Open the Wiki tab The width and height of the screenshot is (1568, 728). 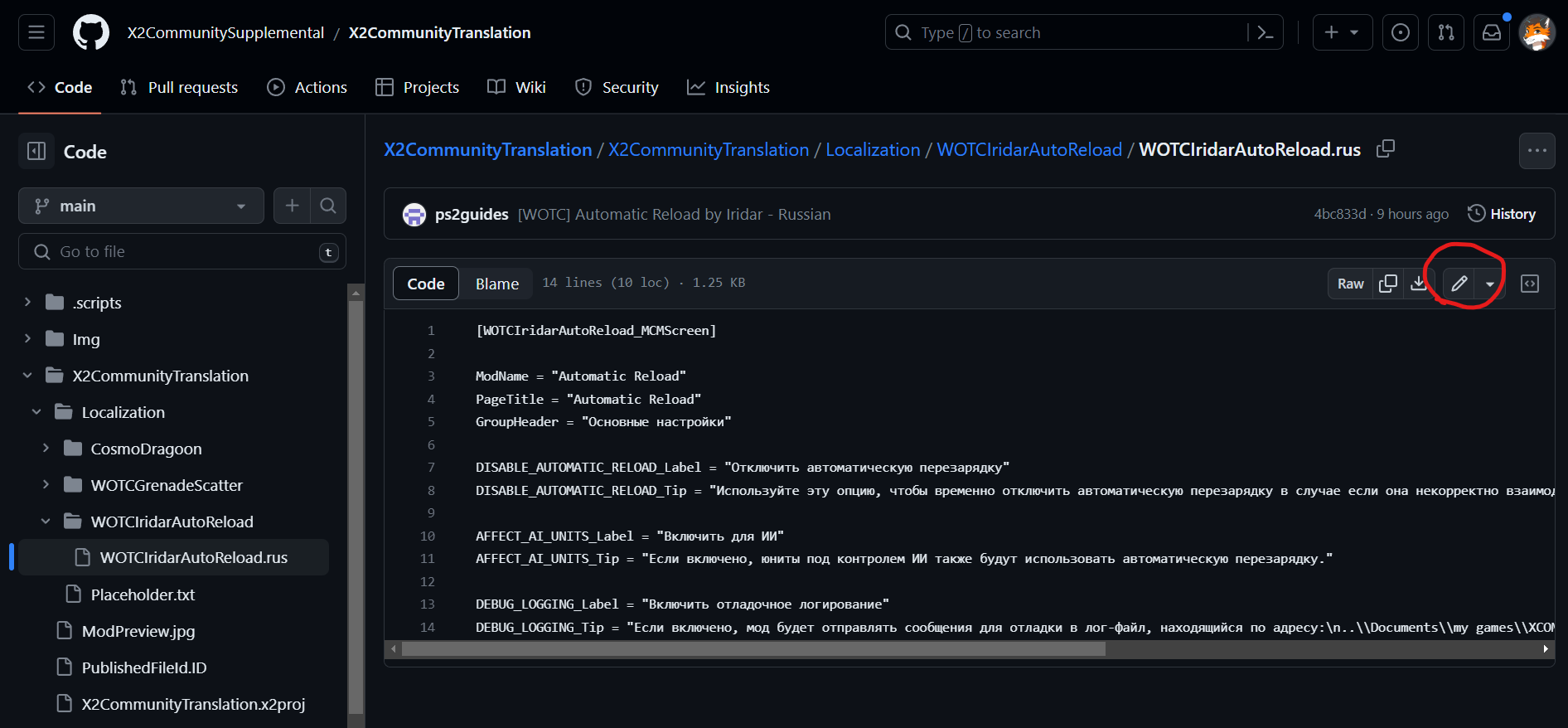tap(517, 87)
